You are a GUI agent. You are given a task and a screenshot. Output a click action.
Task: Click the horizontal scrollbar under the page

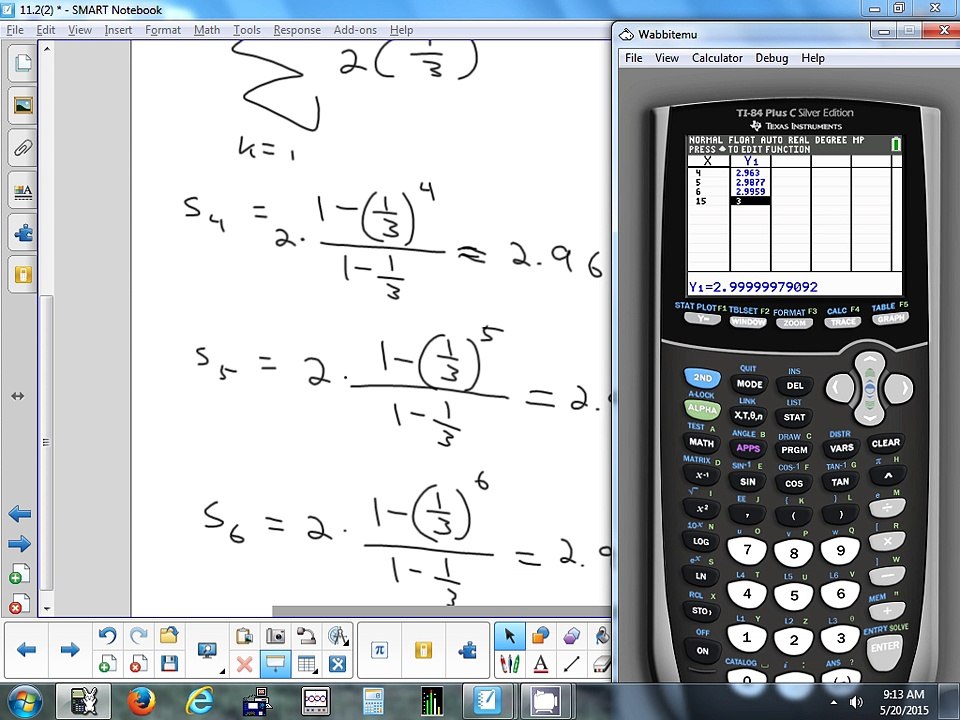click(x=441, y=611)
